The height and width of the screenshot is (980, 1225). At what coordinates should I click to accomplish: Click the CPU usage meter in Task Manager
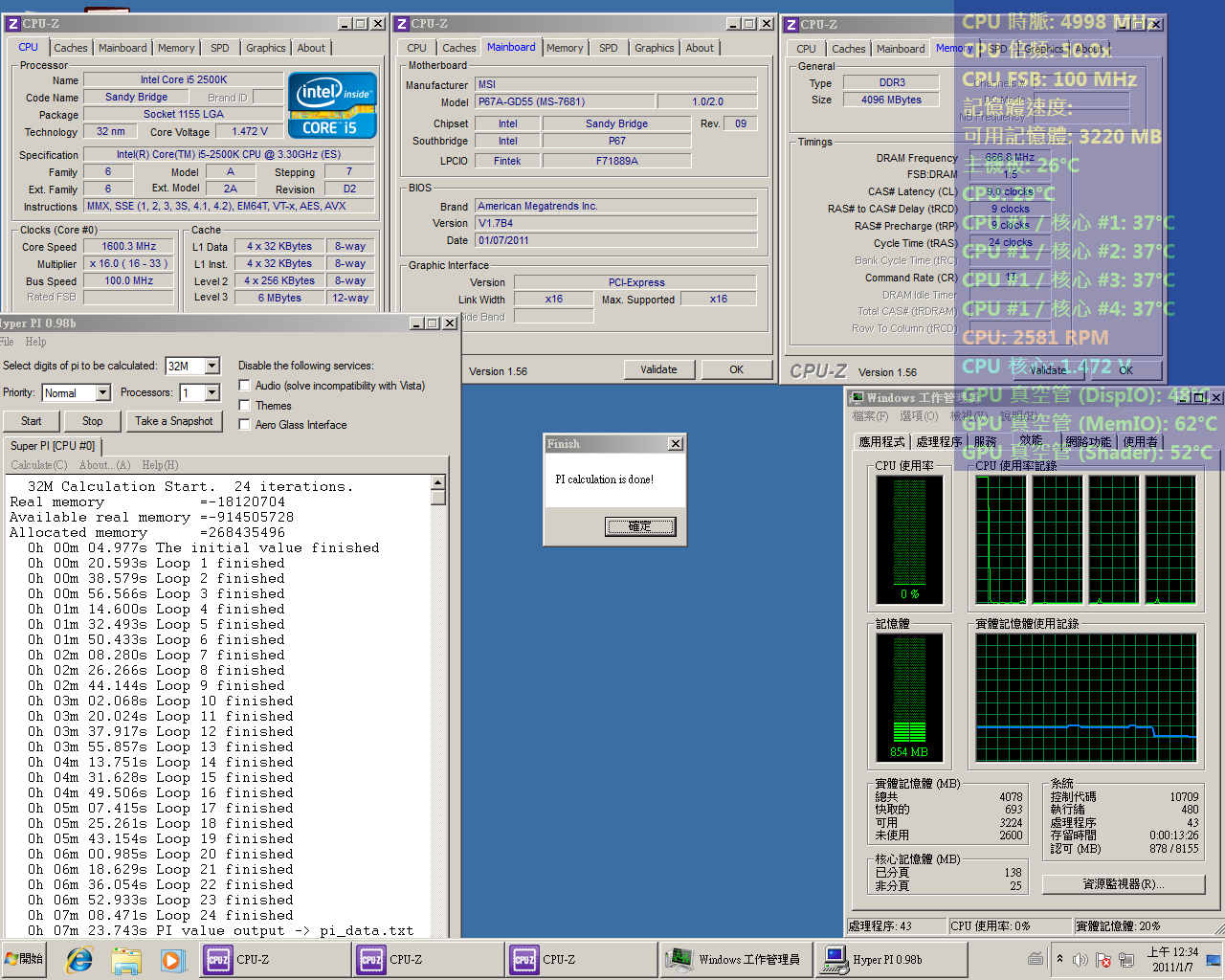(x=909, y=540)
